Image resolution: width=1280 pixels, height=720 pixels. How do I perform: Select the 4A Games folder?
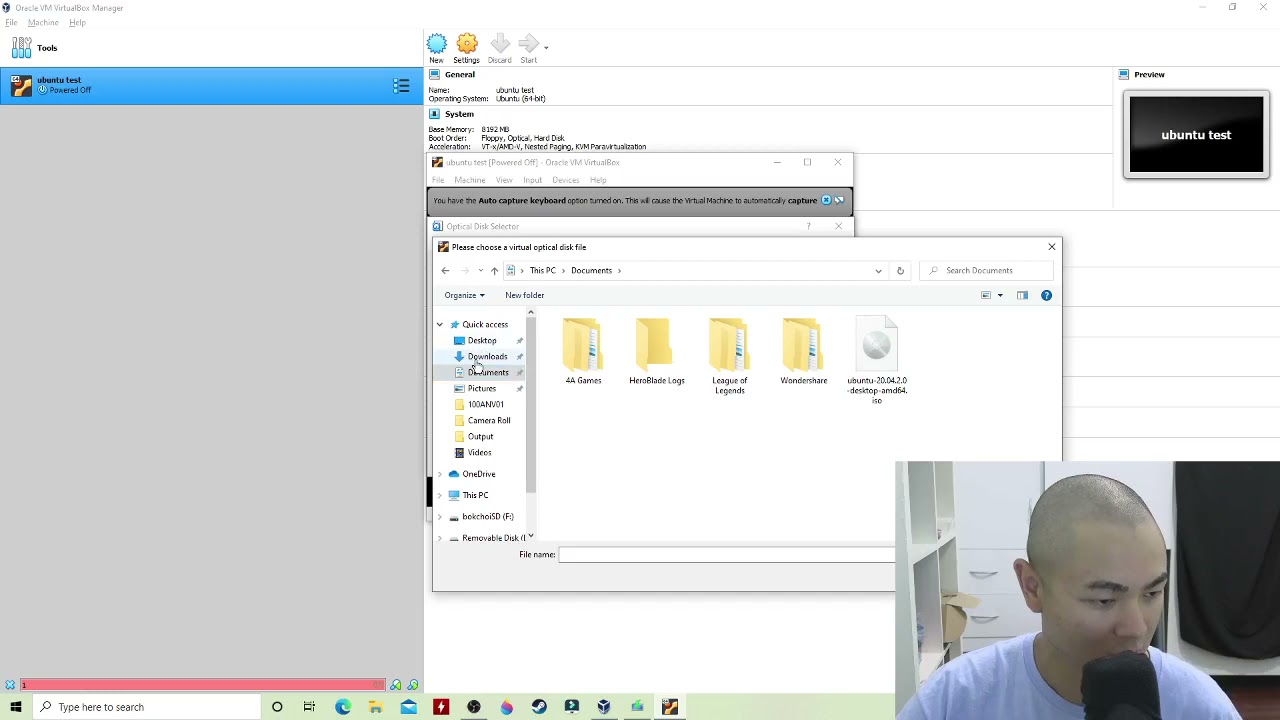click(x=583, y=352)
